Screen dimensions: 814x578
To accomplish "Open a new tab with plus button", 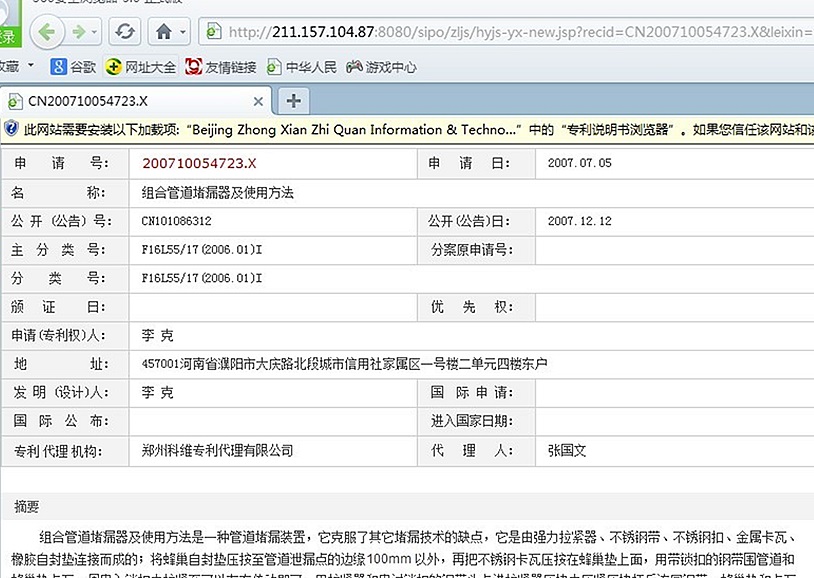I will pos(293,101).
